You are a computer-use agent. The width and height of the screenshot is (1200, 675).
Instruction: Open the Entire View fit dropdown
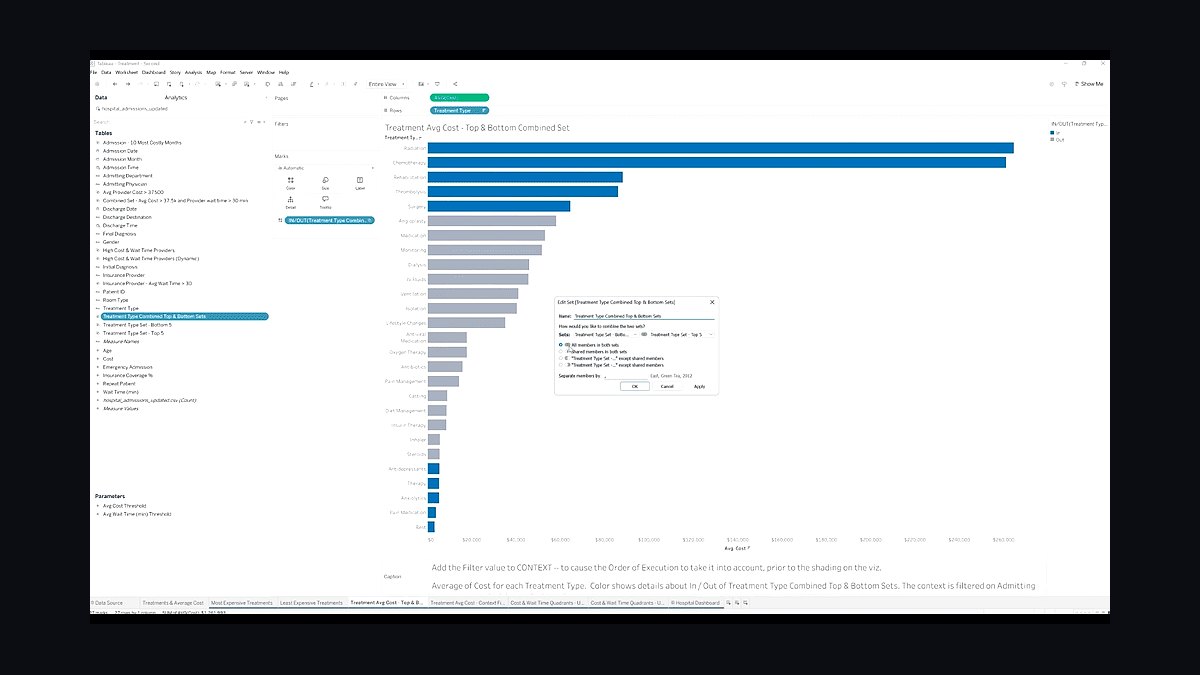click(x=384, y=84)
